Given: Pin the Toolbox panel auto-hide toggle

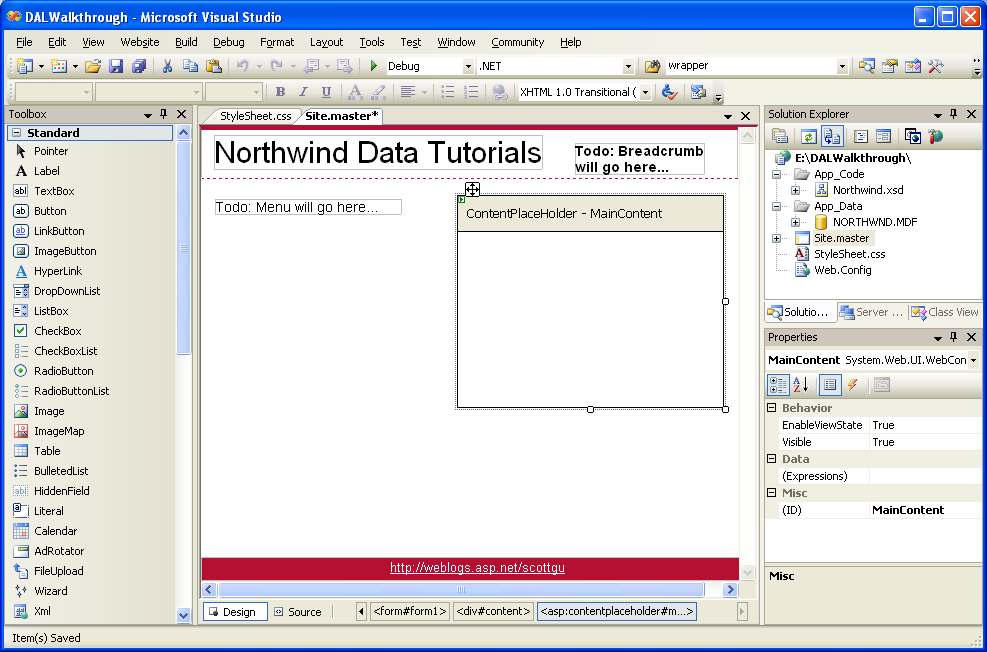Looking at the screenshot, I should 164,114.
